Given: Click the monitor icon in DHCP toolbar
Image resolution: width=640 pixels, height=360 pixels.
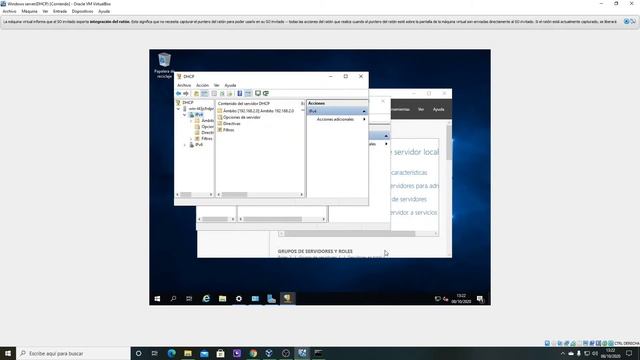Looking at the screenshot, I should point(258,93).
